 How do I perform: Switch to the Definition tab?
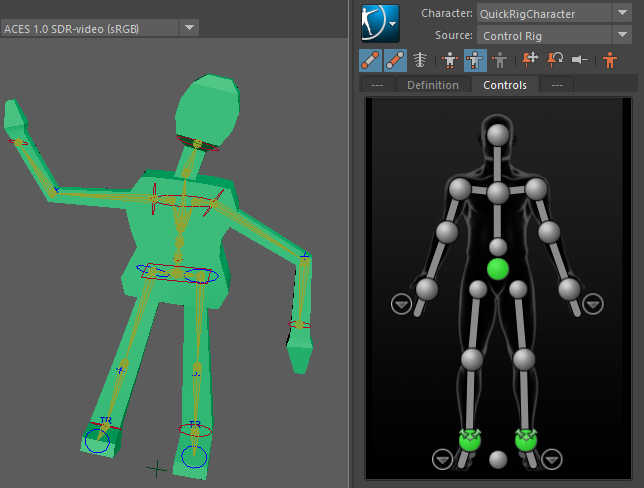click(x=432, y=85)
